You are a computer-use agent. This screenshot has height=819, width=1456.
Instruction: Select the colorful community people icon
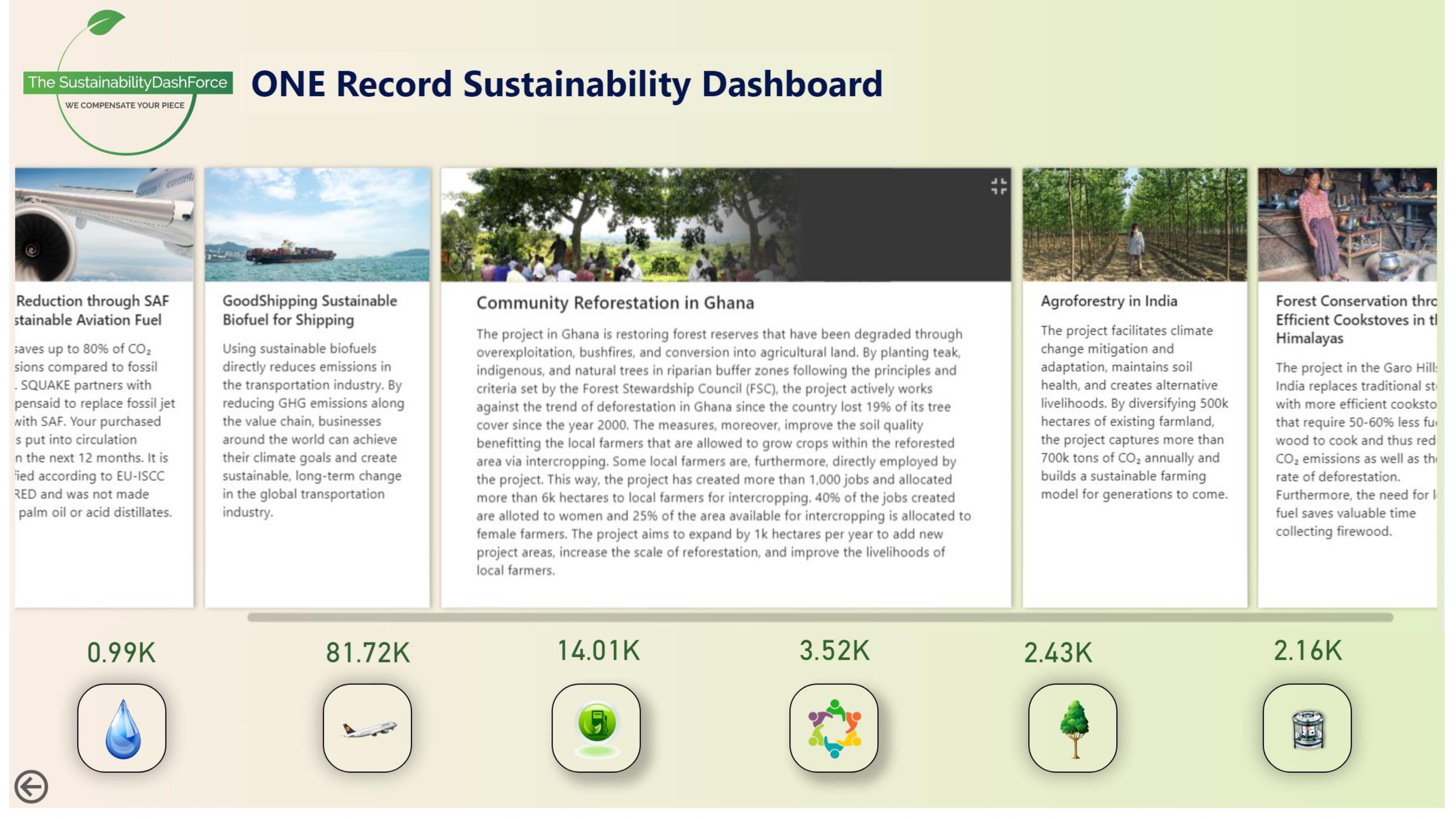click(834, 728)
